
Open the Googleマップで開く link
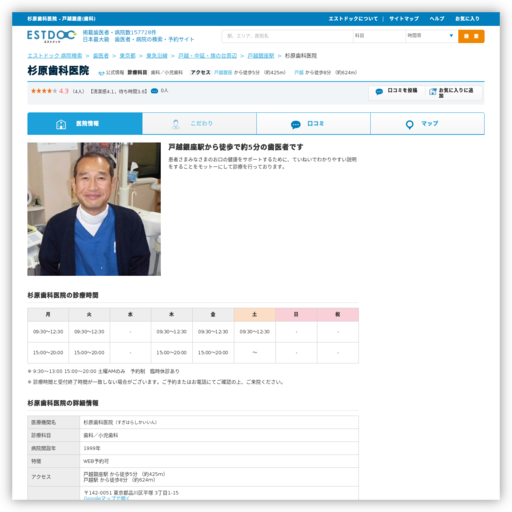click(107, 498)
